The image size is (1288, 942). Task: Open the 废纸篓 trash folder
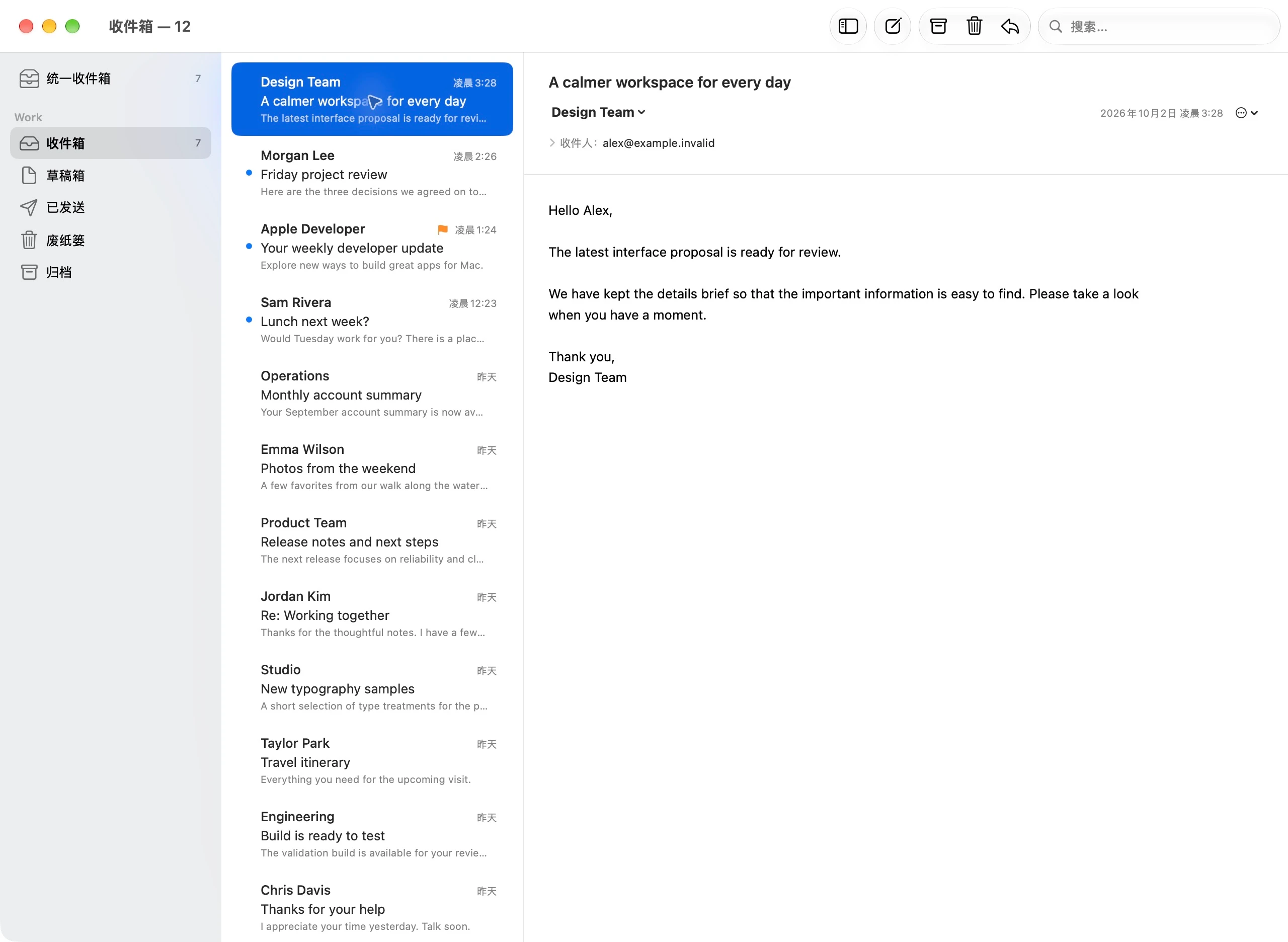click(111, 240)
